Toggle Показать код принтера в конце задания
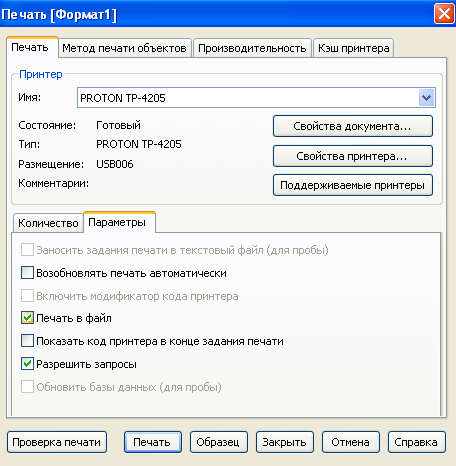Screen dimensions: 456x466 (27, 341)
